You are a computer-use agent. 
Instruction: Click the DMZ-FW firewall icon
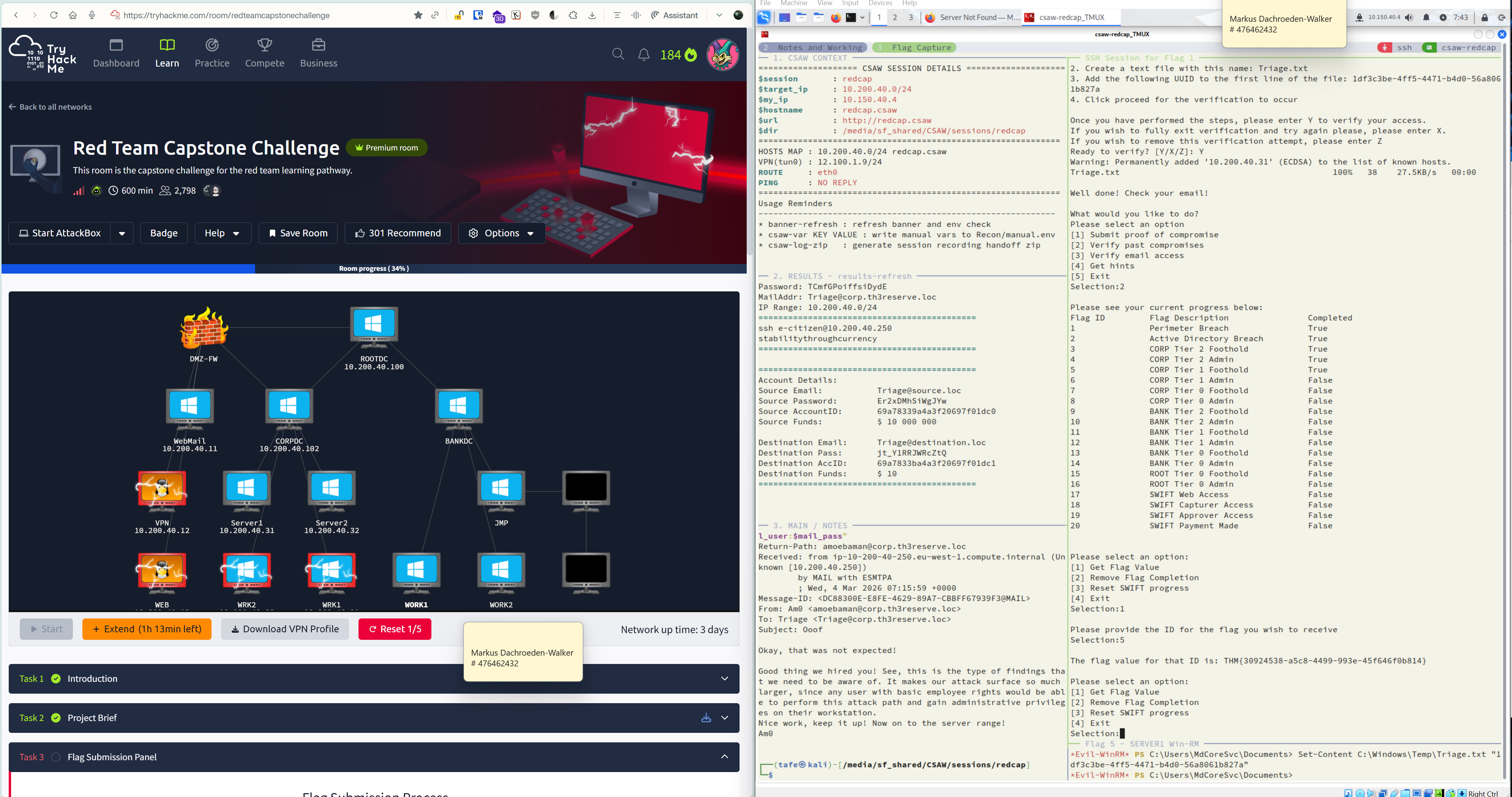coord(204,328)
